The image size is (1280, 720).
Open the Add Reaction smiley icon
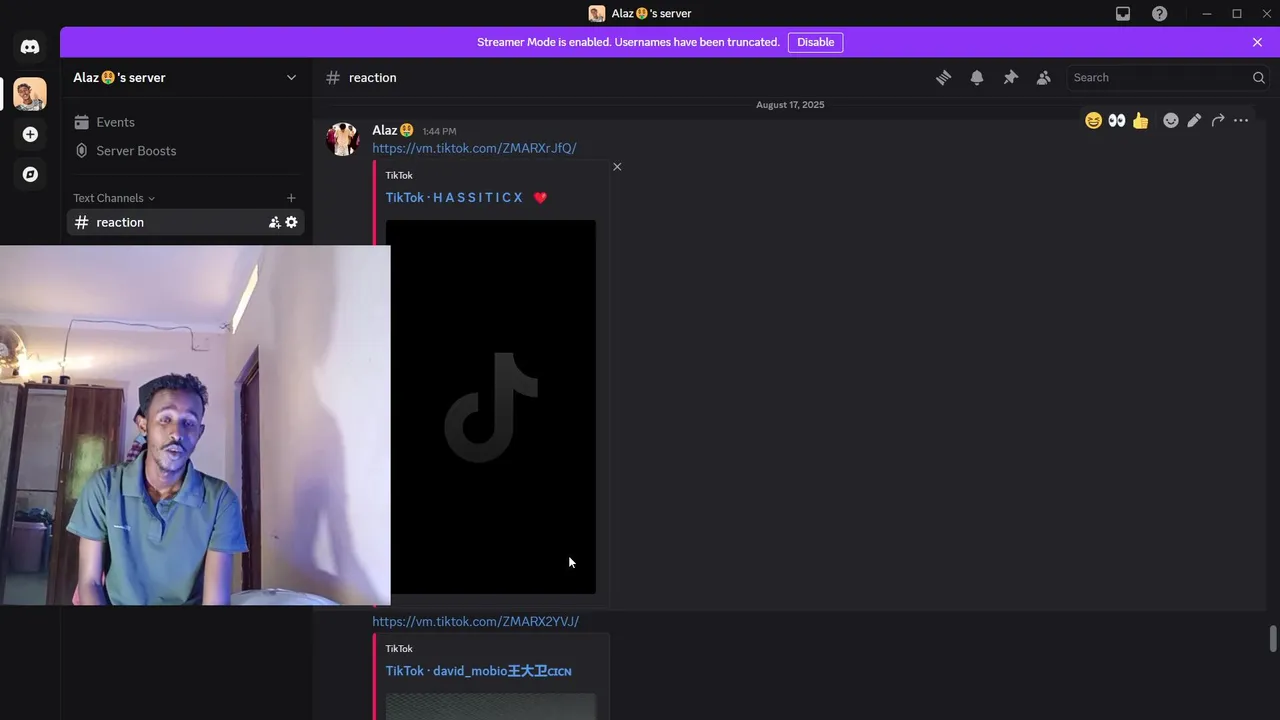coord(1171,120)
